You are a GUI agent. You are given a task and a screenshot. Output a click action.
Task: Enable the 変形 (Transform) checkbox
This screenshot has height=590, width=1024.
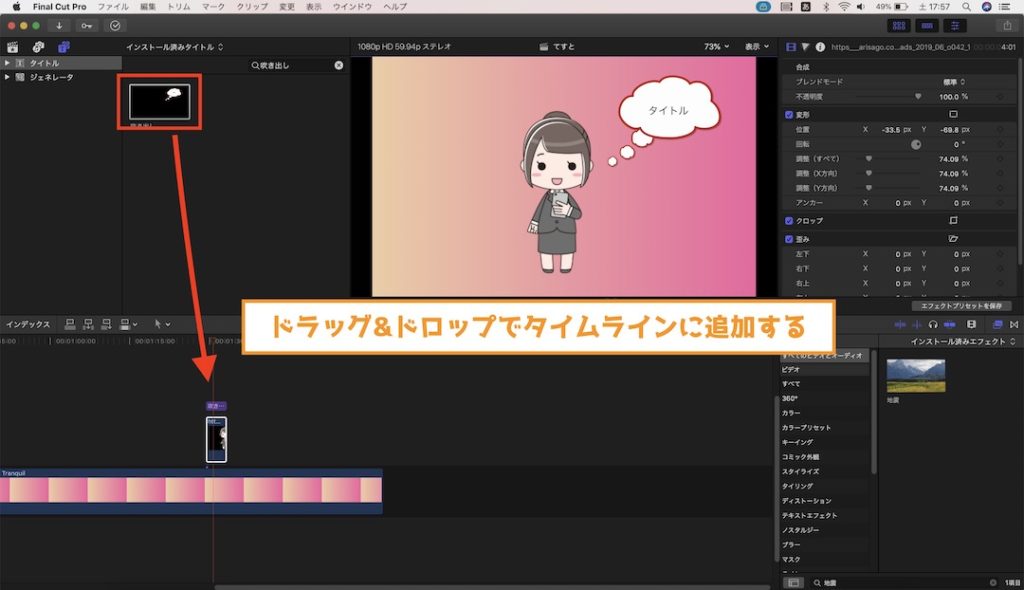point(788,113)
